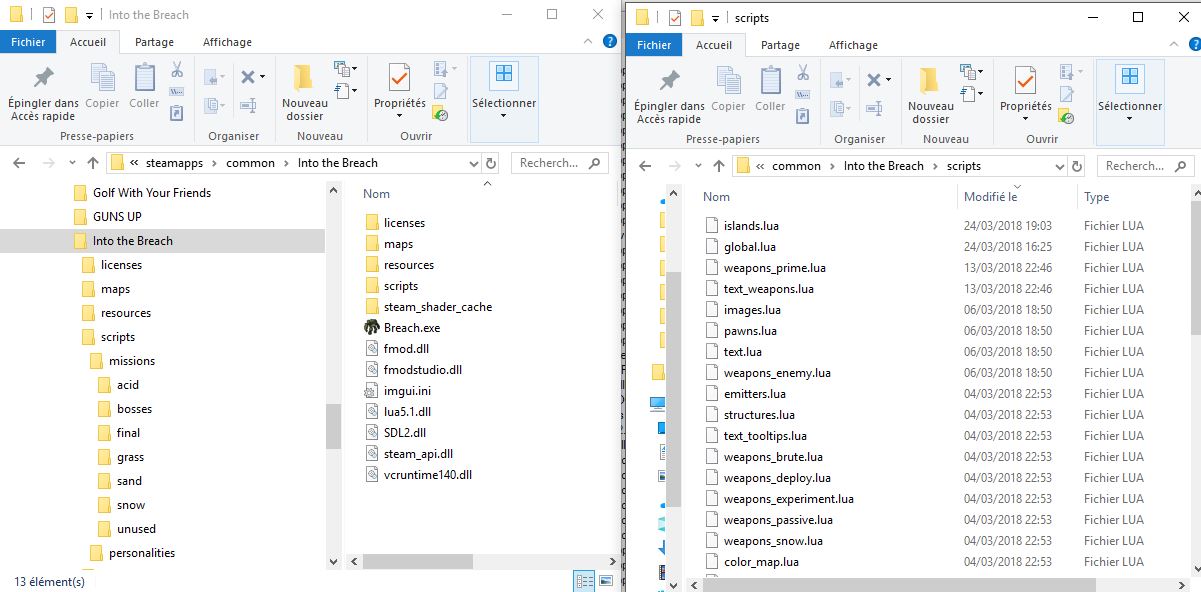1201x592 pixels.
Task: Click Coller icon in the scripts window ribbon
Action: pos(770,88)
